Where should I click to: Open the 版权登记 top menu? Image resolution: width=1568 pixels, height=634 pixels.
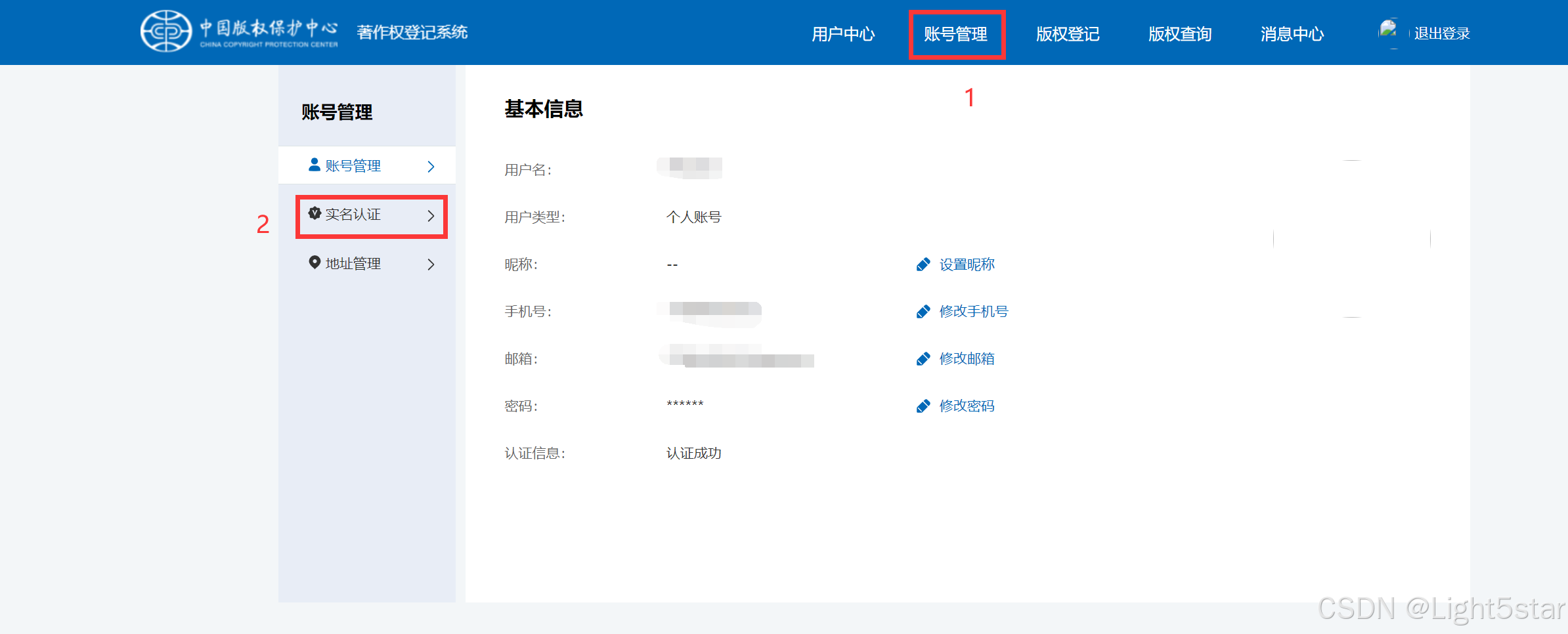(x=1068, y=33)
